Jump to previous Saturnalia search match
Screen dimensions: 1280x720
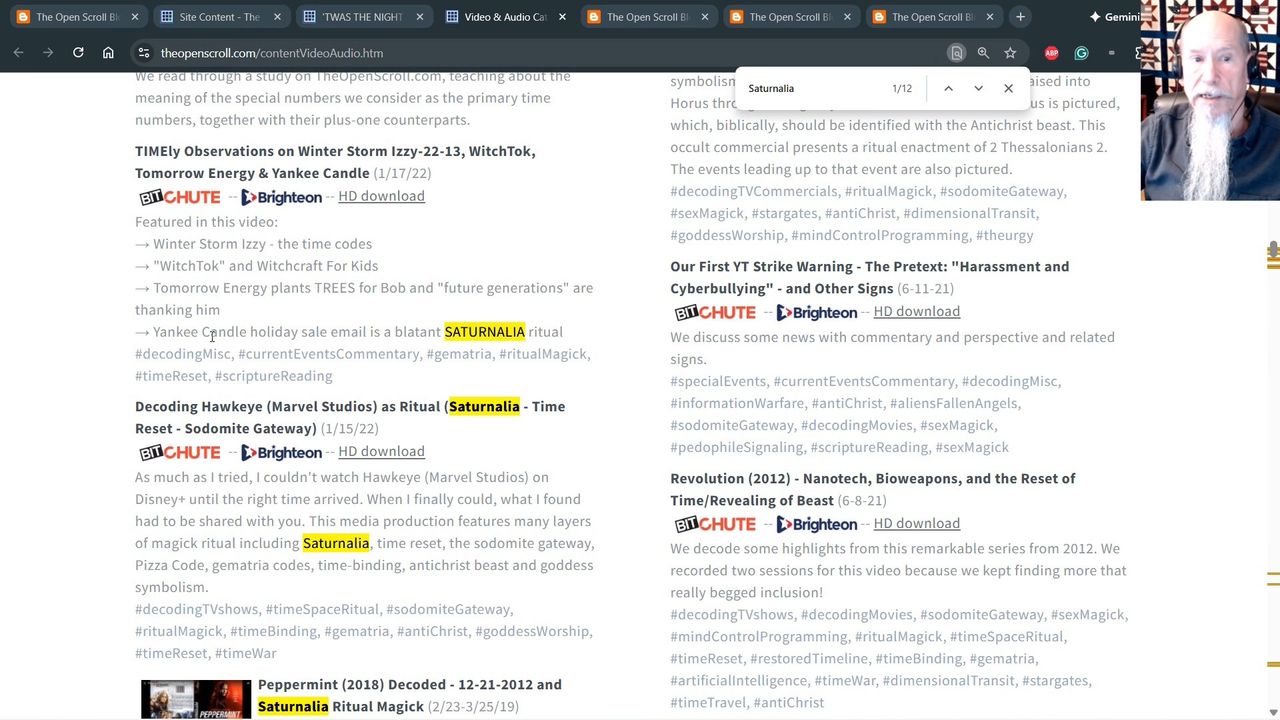pyautogui.click(x=948, y=88)
